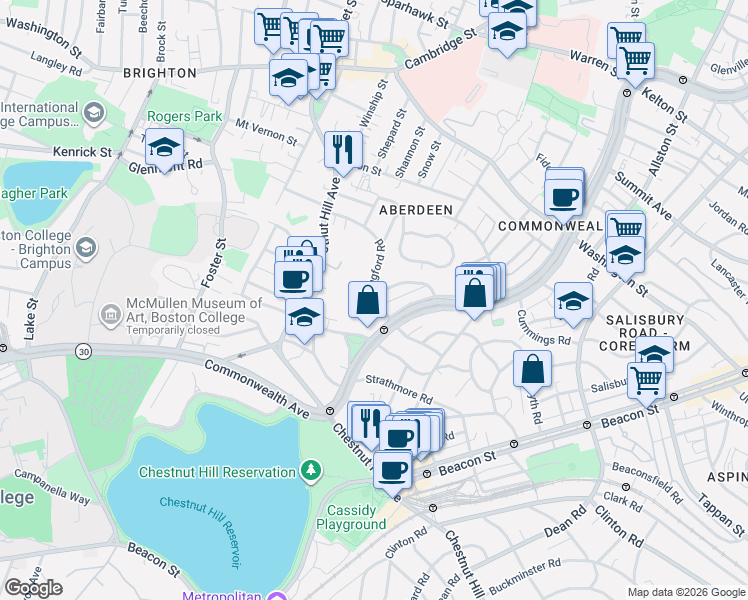
Task: Select the Chestnut Hill Reservation label
Action: (217, 472)
